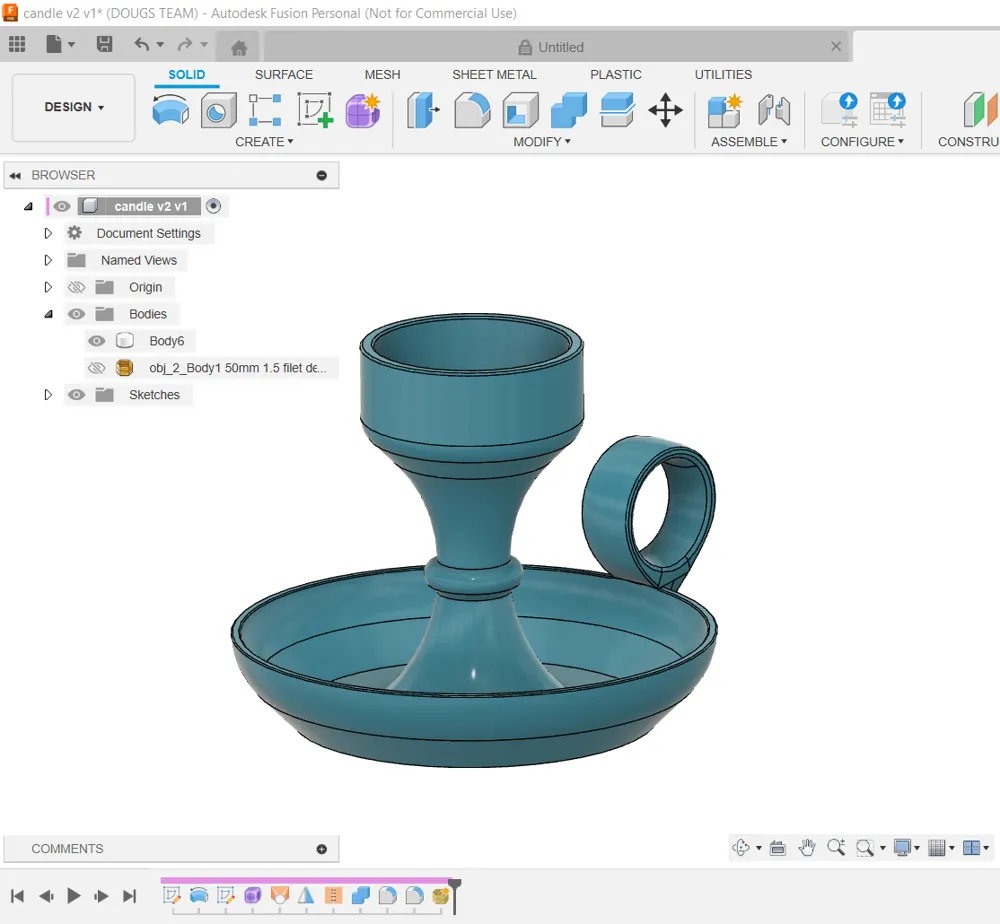The image size is (1000, 924).
Task: Jump to timeline end
Action: point(129,896)
